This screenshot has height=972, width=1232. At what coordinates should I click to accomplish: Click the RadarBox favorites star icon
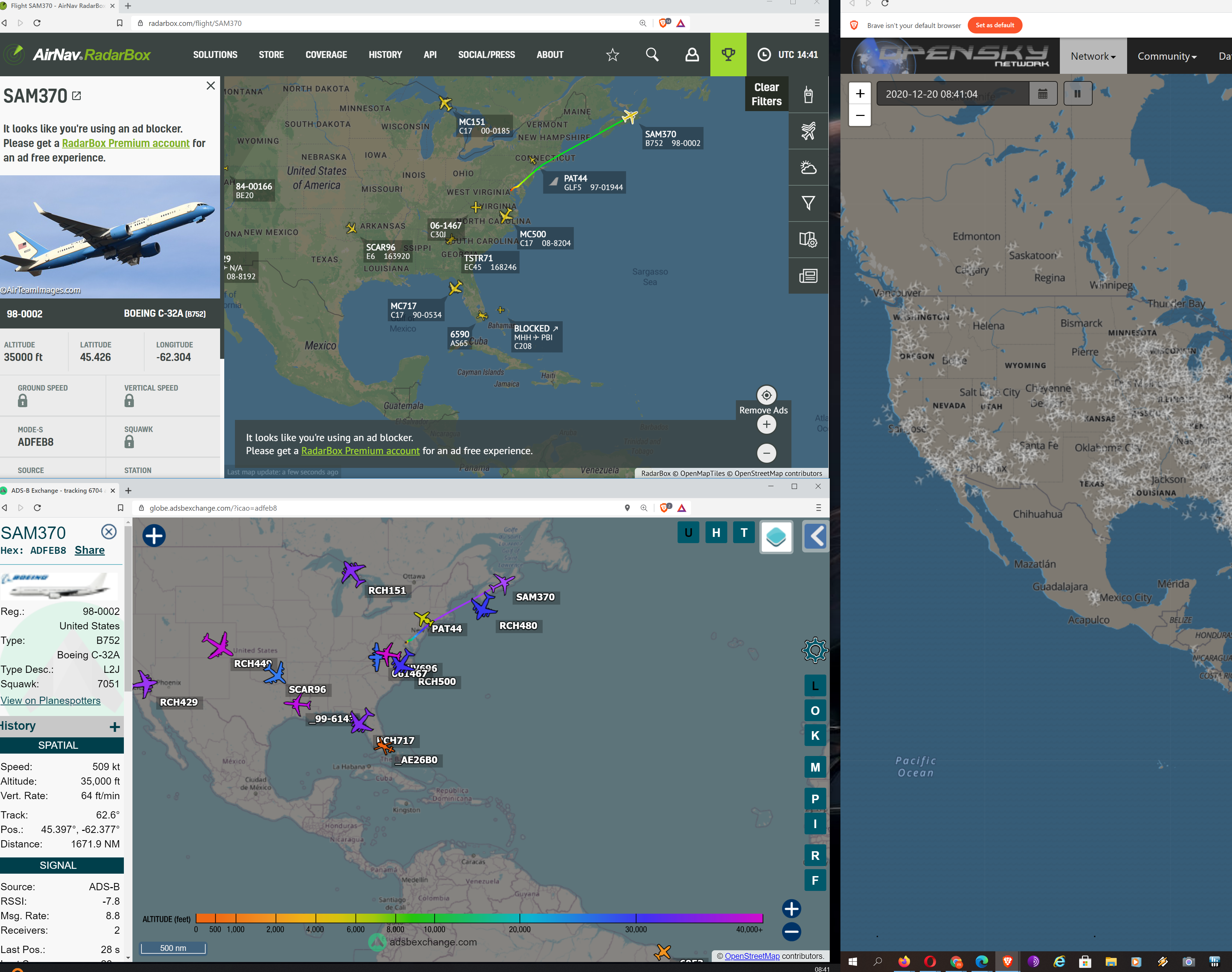(x=612, y=55)
